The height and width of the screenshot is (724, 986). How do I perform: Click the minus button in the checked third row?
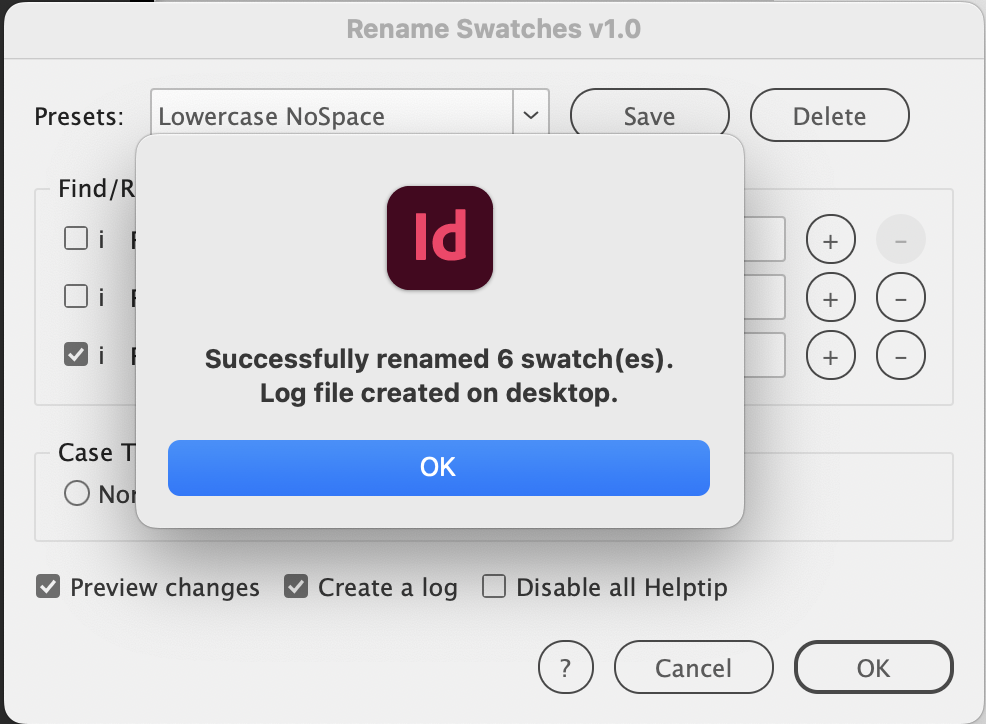coord(900,354)
